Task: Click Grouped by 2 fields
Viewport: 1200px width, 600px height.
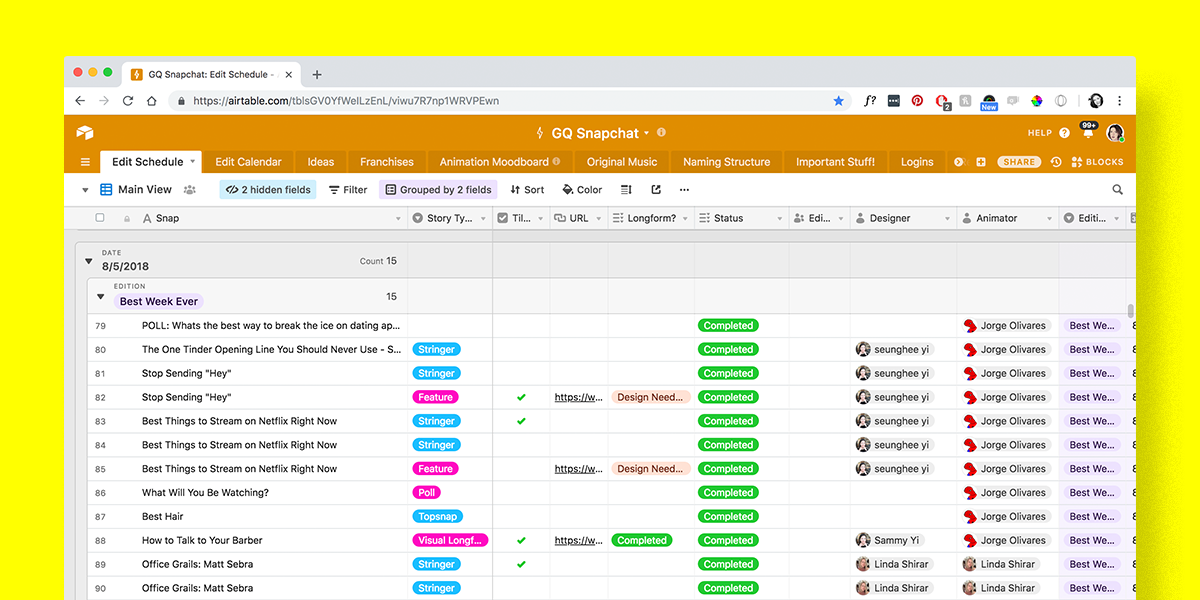Action: (x=438, y=190)
